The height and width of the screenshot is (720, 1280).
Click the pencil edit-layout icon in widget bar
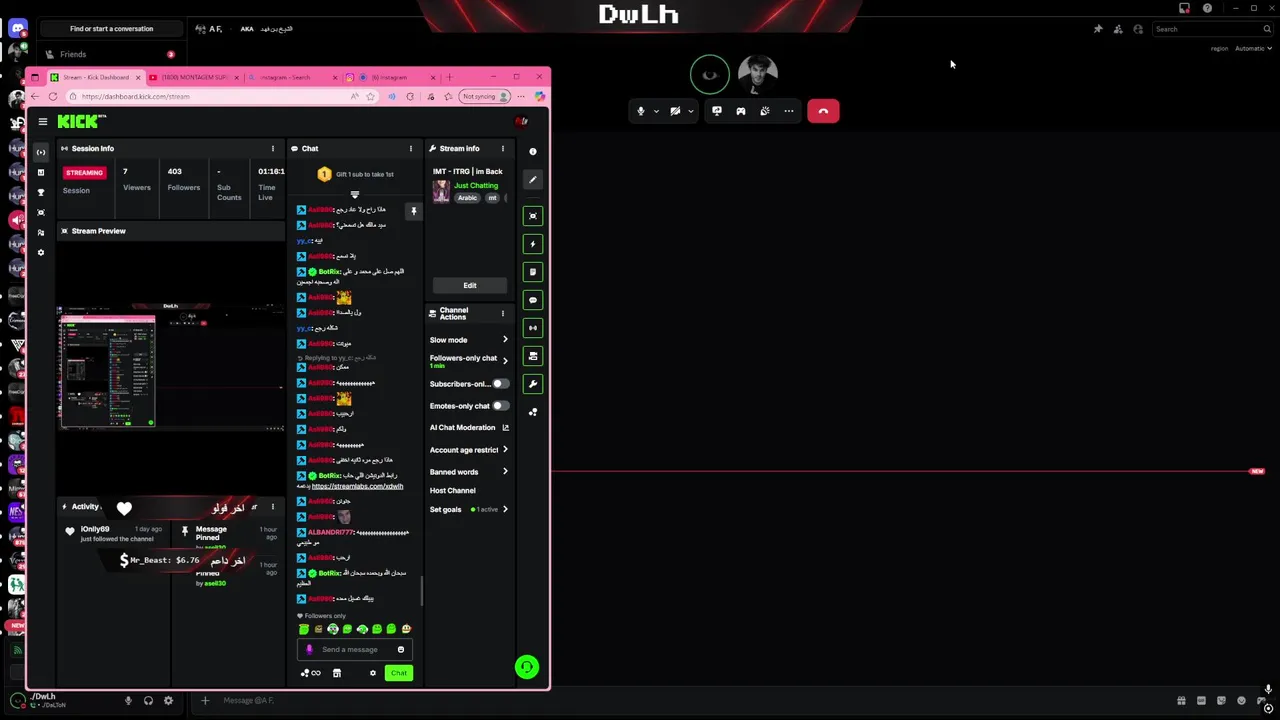tap(533, 180)
